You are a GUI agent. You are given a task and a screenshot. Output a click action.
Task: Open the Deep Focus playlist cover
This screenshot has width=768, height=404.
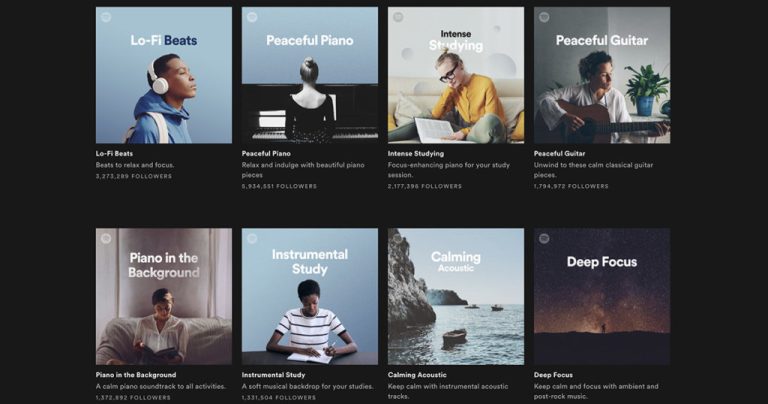pos(602,296)
